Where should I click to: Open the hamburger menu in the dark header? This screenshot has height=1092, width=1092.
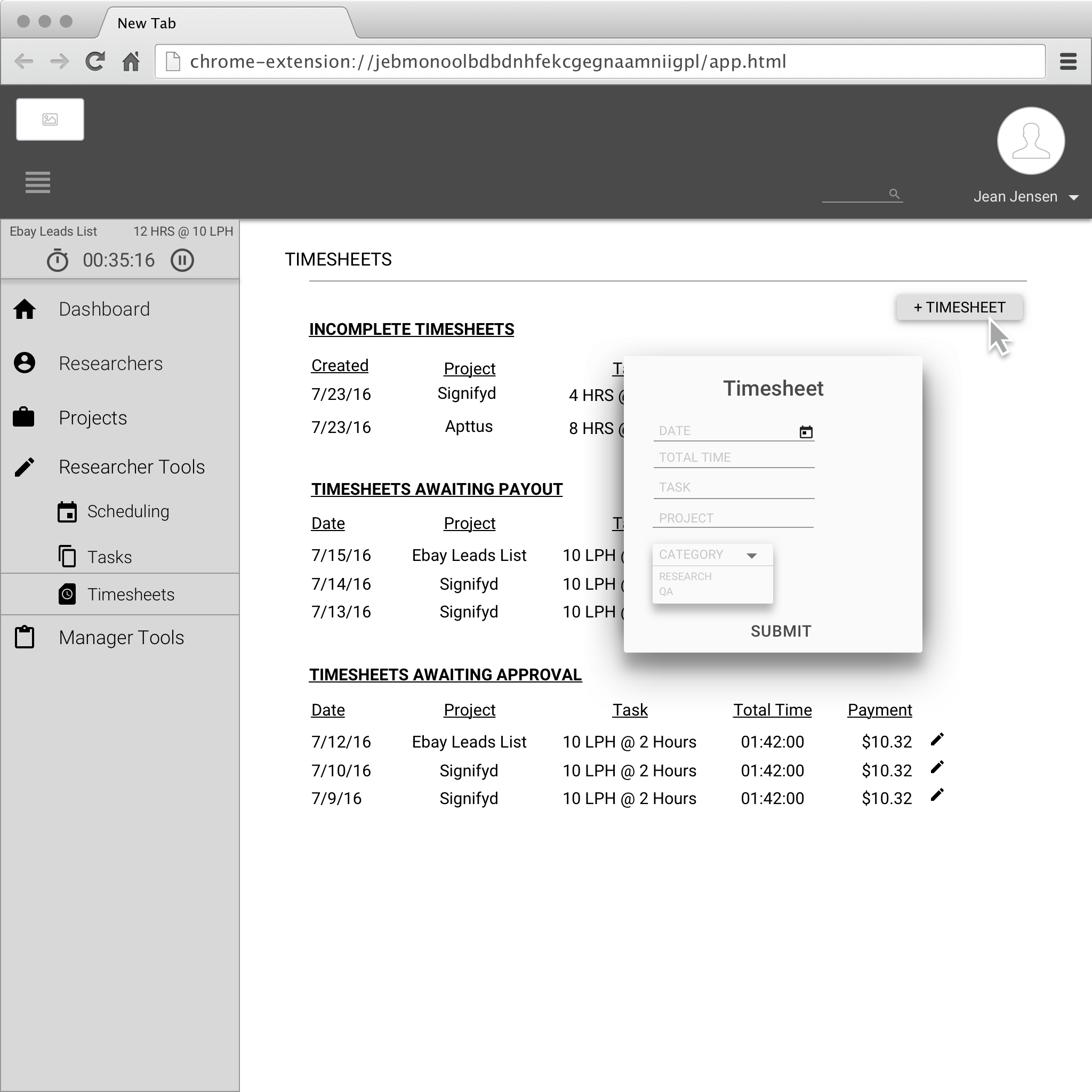[38, 182]
